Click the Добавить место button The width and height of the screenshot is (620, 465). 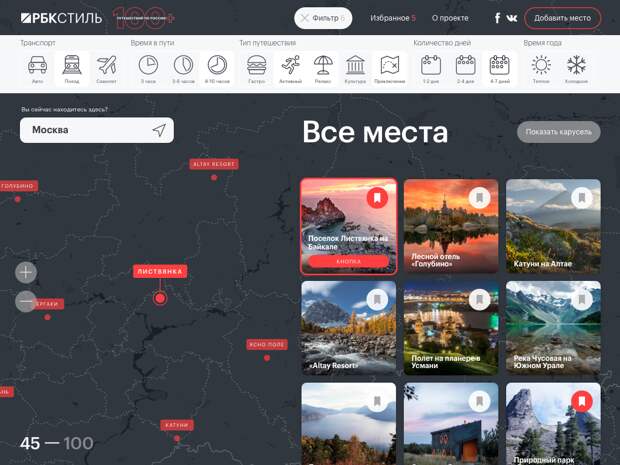(x=562, y=18)
